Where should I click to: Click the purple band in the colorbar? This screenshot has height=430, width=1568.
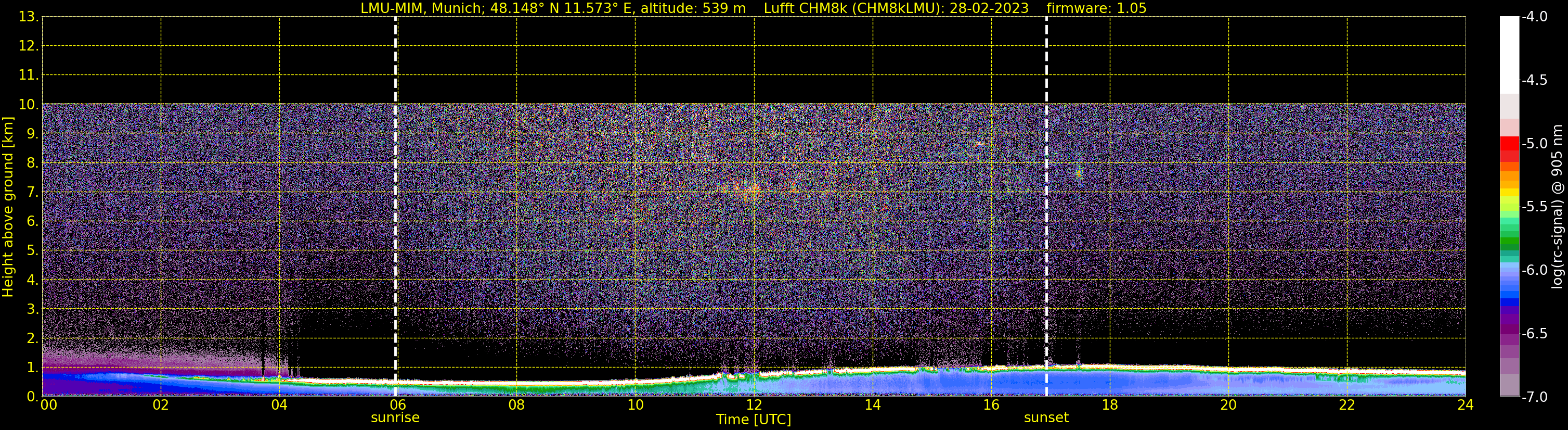(x=1509, y=320)
